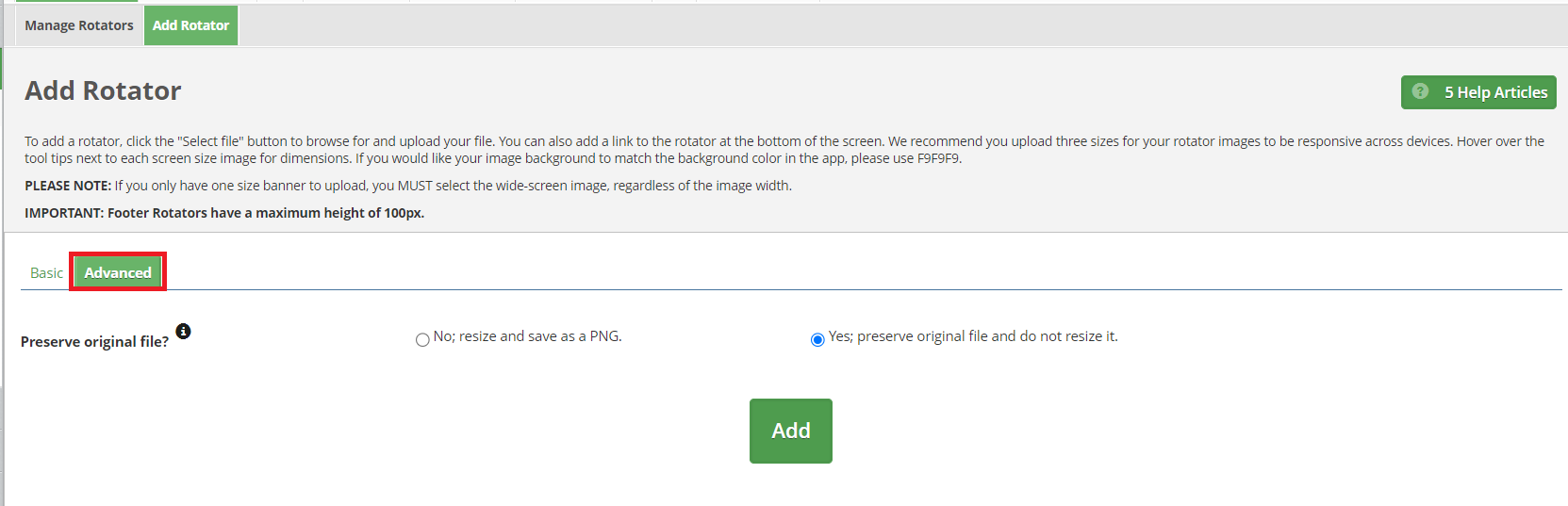Screen dimensions: 1568x506
Task: Click the bold 'PLEASE NOTE:' text
Action: pos(68,186)
